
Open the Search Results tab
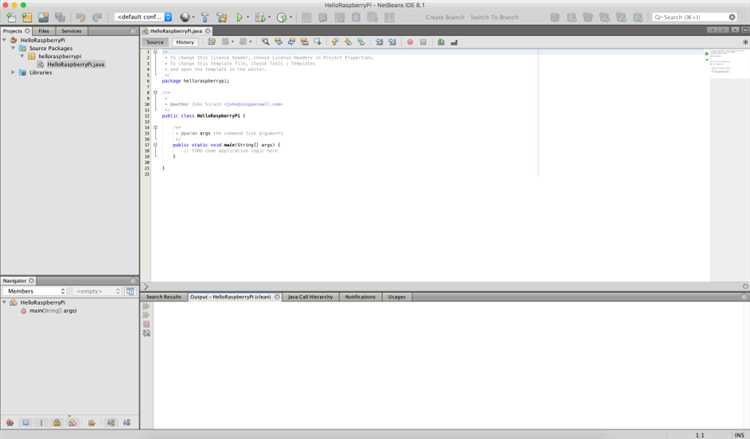[x=164, y=297]
